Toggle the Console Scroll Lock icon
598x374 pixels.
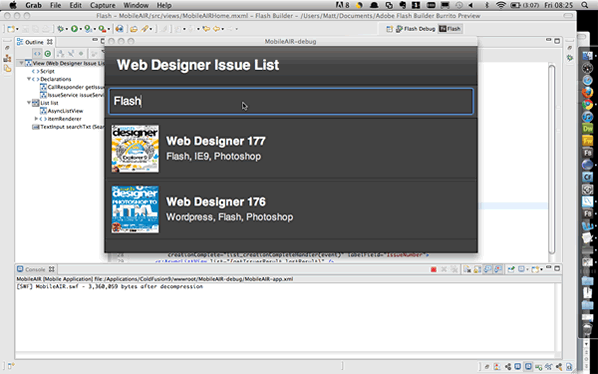point(477,270)
